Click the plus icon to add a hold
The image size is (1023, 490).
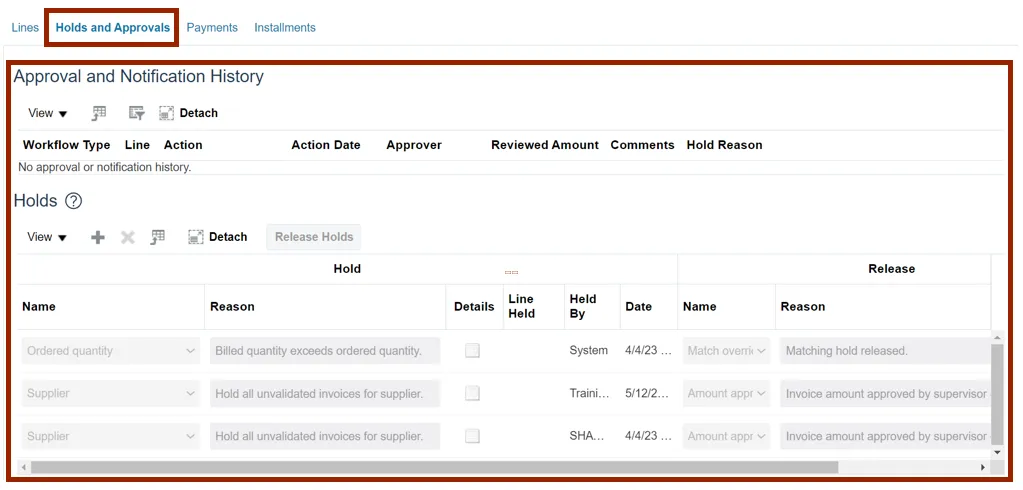pyautogui.click(x=97, y=237)
